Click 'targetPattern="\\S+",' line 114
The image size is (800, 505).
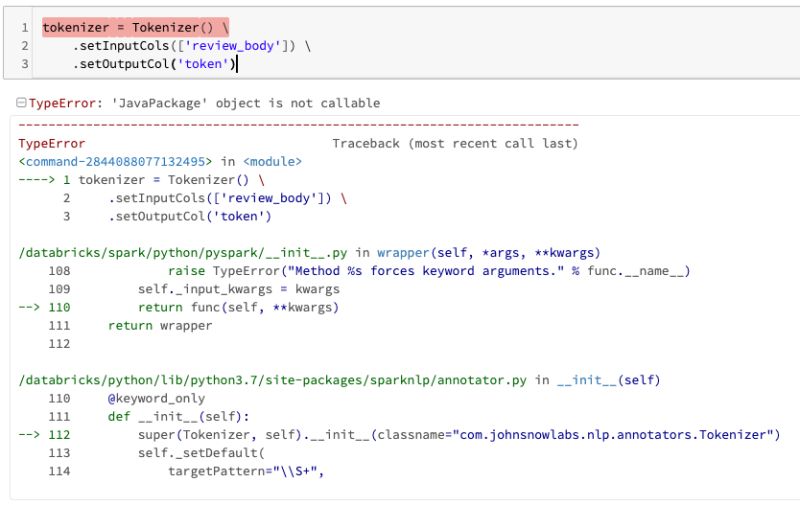click(x=246, y=471)
